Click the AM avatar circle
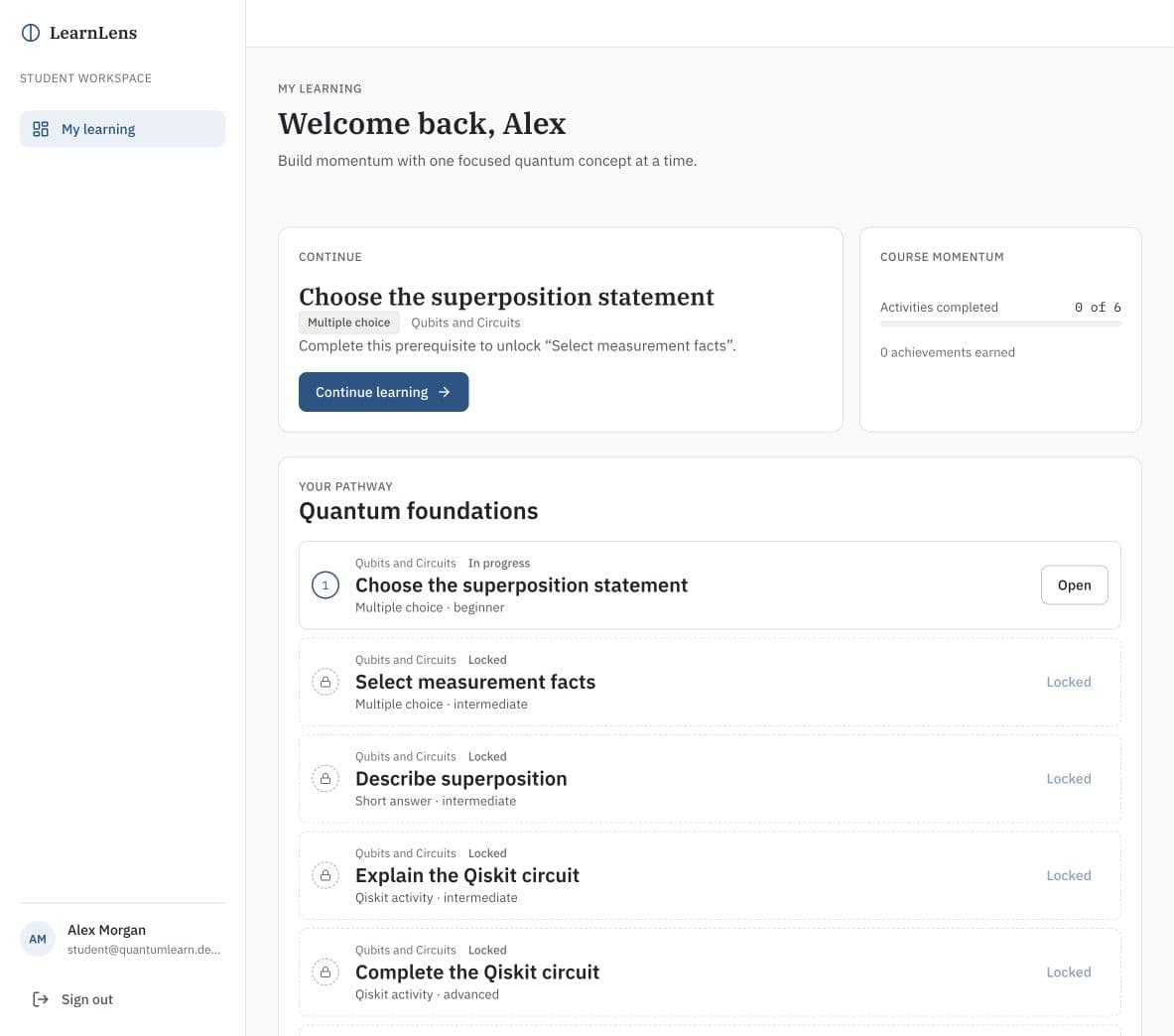 click(x=38, y=939)
